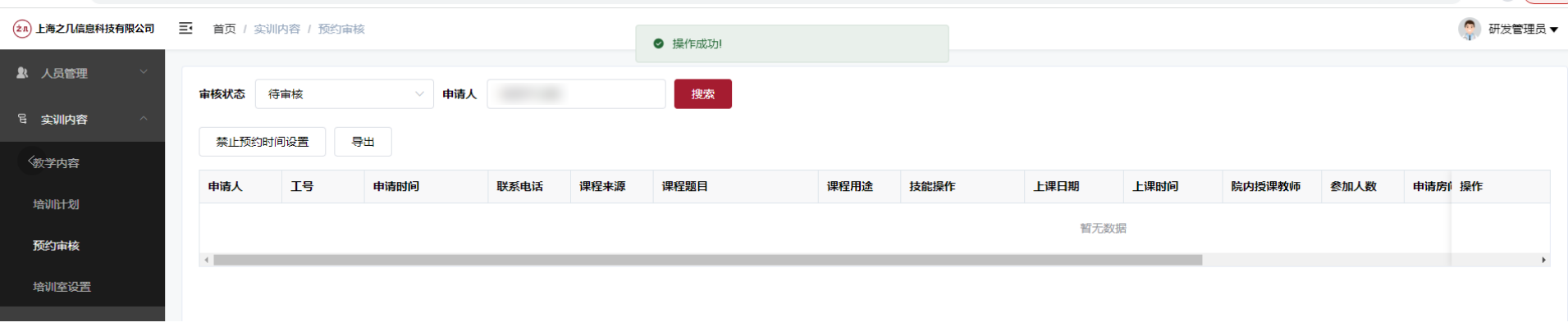Click the 上海之几信息科技有限公司 company name

point(95,29)
